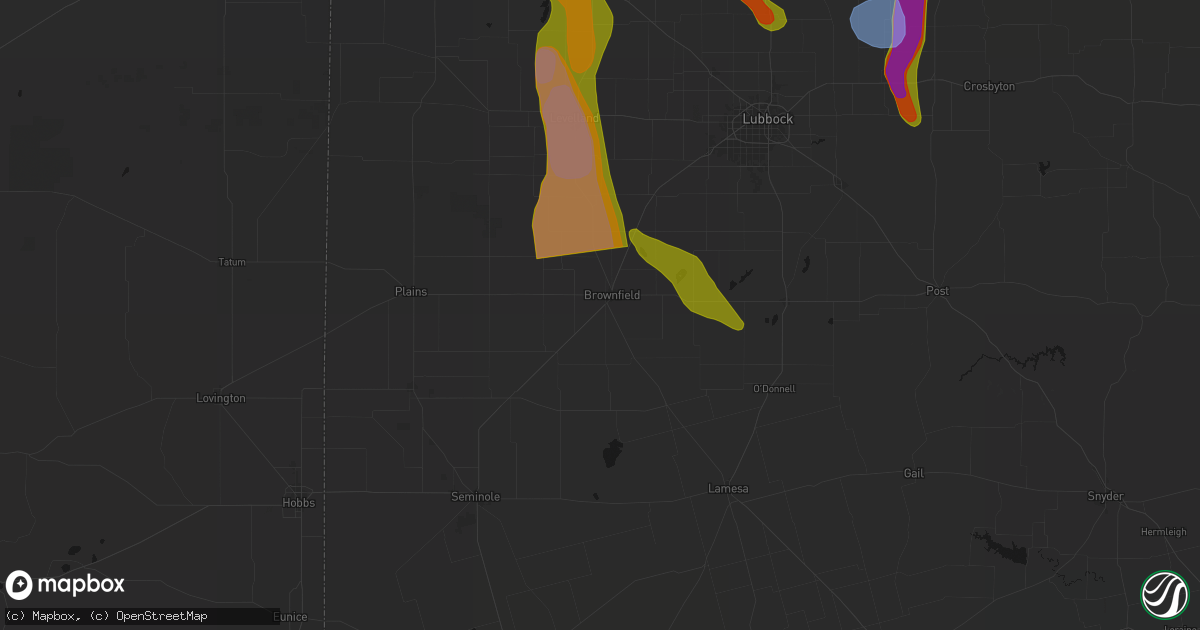Screen dimensions: 1200x630
Task: Click the Gail label
Action: pos(913,473)
